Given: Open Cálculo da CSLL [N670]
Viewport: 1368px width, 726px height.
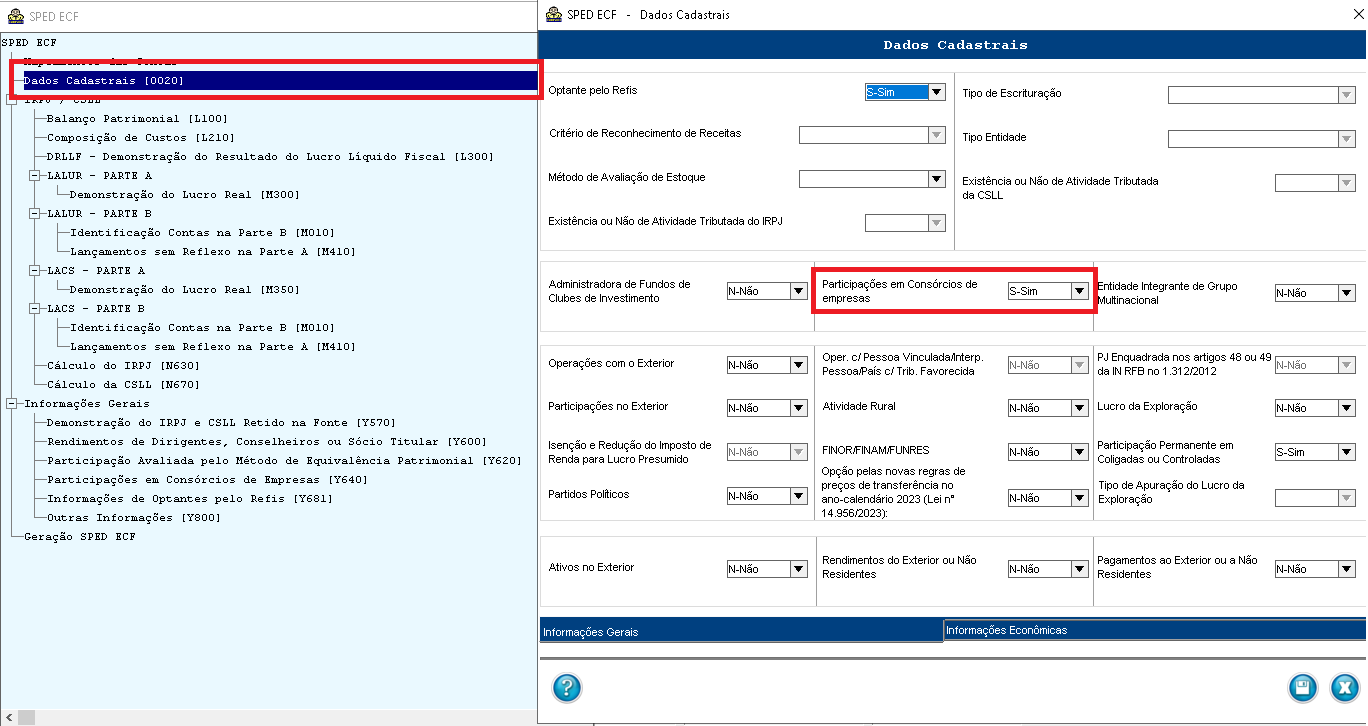Looking at the screenshot, I should coord(123,384).
